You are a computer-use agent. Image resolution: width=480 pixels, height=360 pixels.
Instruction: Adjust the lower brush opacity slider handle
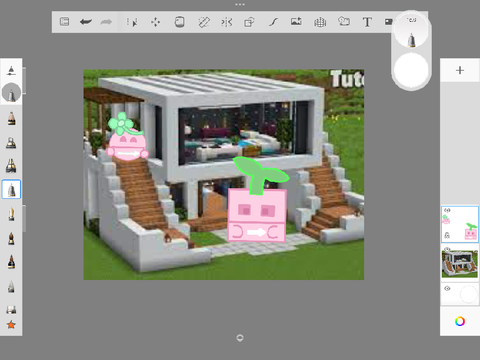24,219
